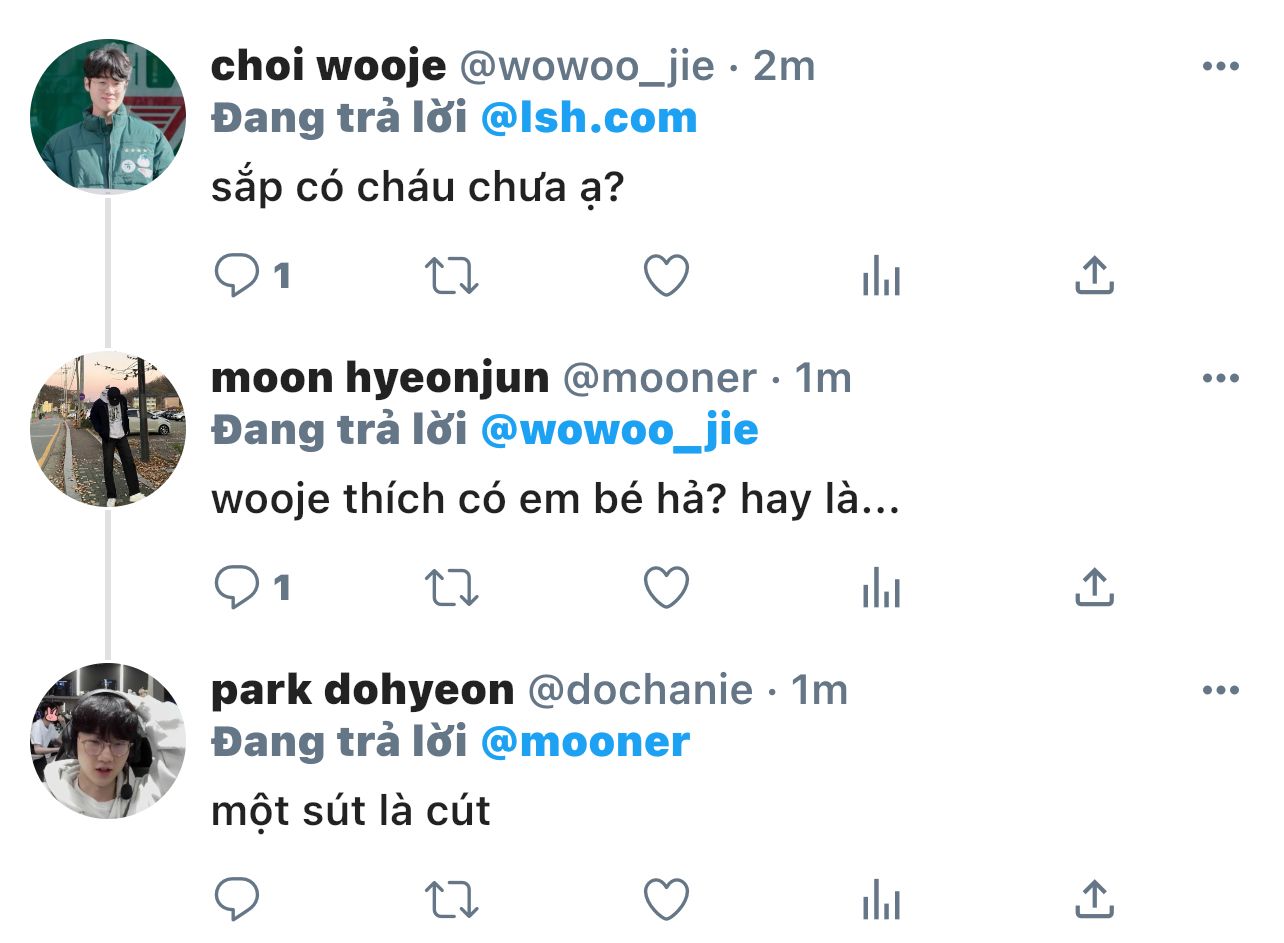The image size is (1284, 943).
Task: Open park dohyeon's profile picture
Action: point(108,740)
